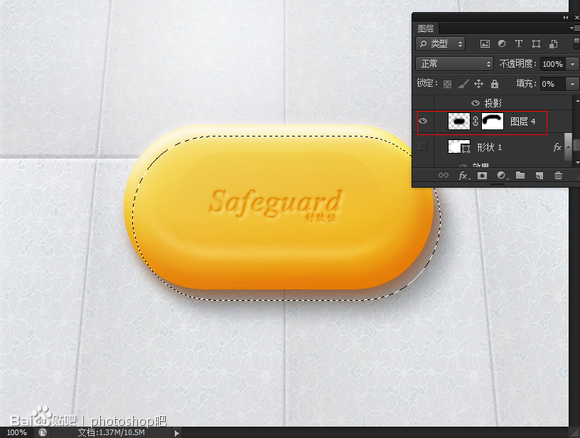The height and width of the screenshot is (438, 580).
Task: Add a layer mask button
Action: tap(482, 175)
